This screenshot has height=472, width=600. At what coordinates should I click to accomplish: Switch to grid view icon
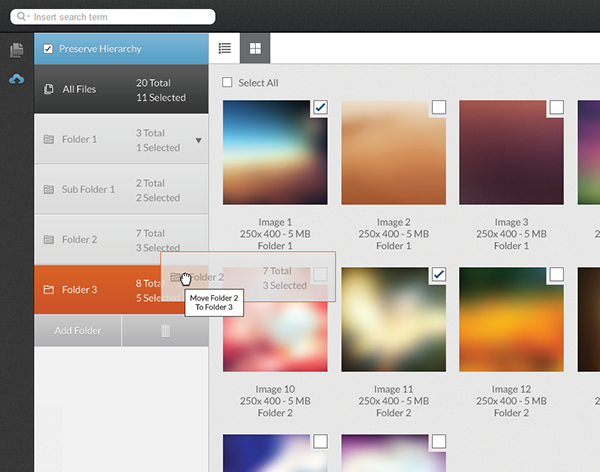255,48
